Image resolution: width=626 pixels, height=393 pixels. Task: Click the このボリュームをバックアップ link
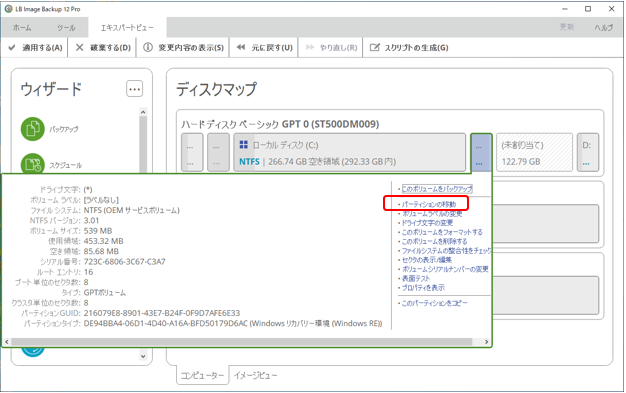(x=437, y=189)
